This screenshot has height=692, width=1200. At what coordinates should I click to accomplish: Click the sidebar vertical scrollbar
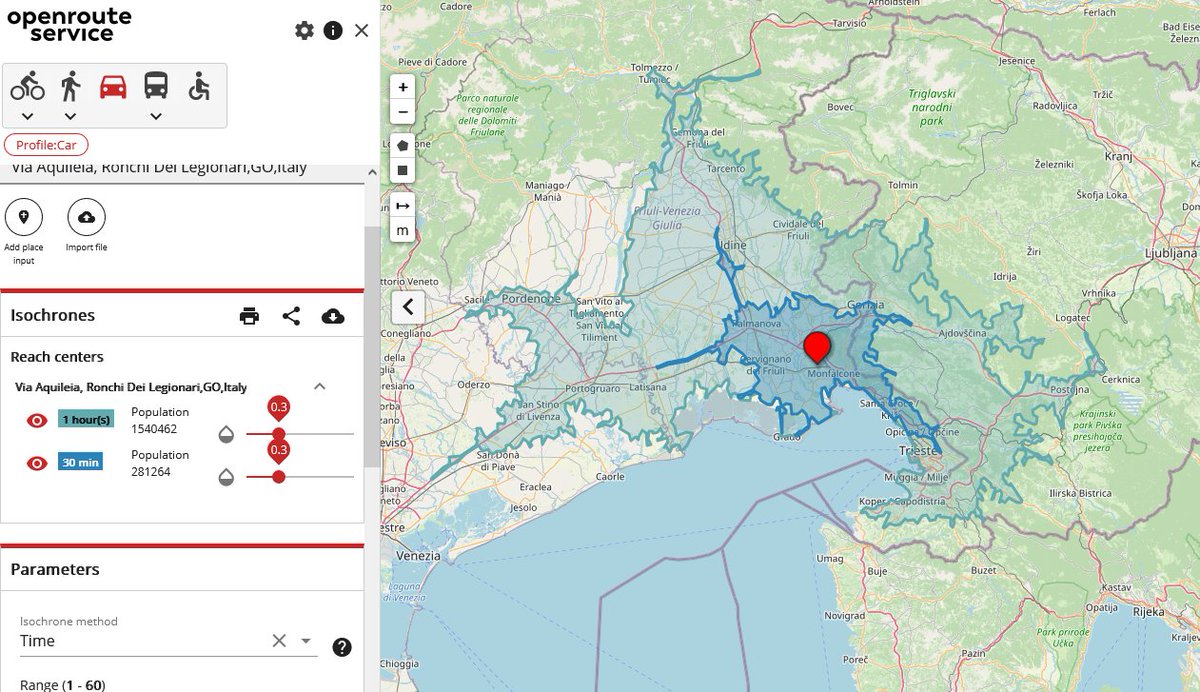(371, 345)
